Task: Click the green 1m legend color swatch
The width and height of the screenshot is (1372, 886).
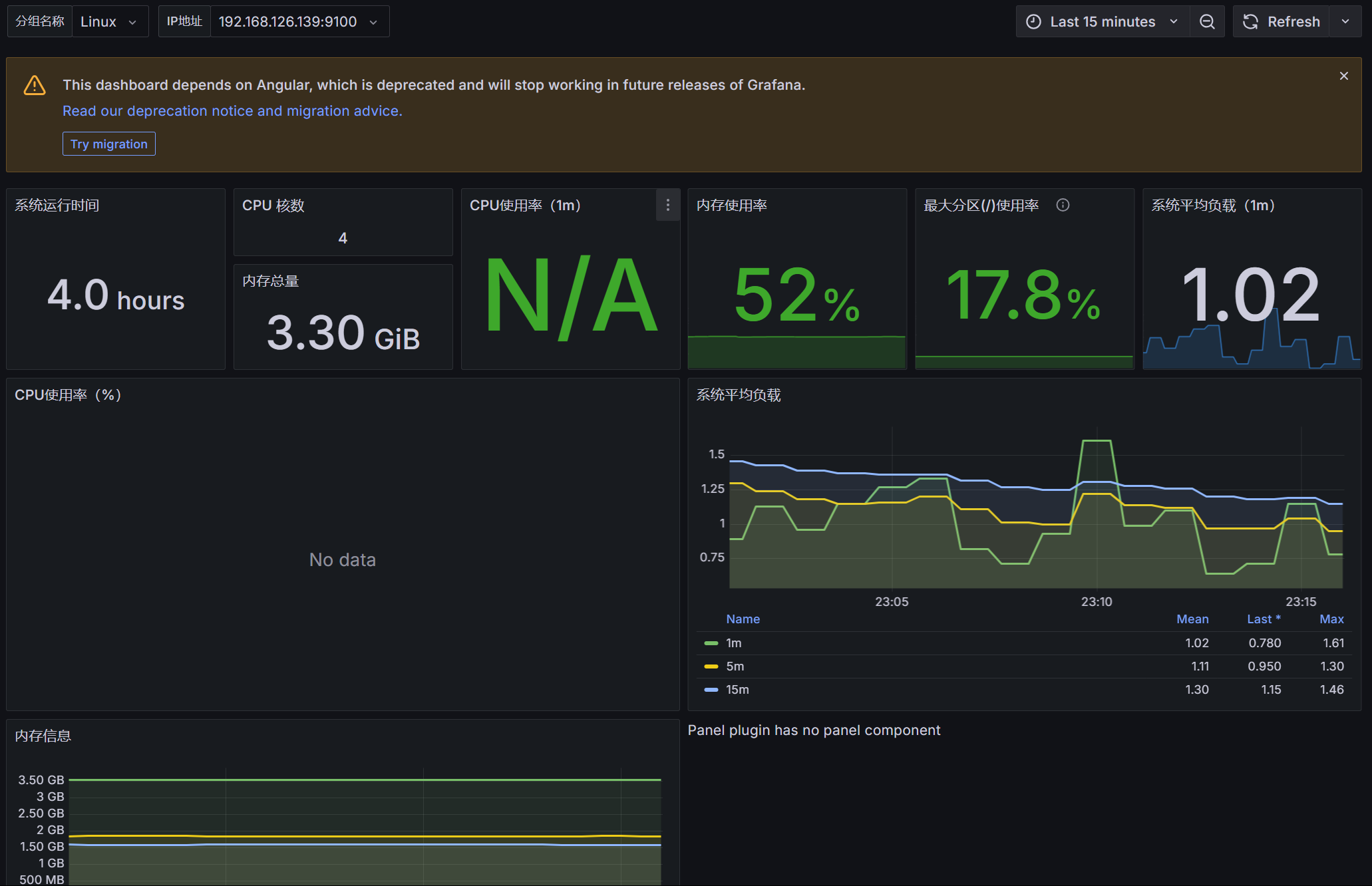Action: (711, 643)
